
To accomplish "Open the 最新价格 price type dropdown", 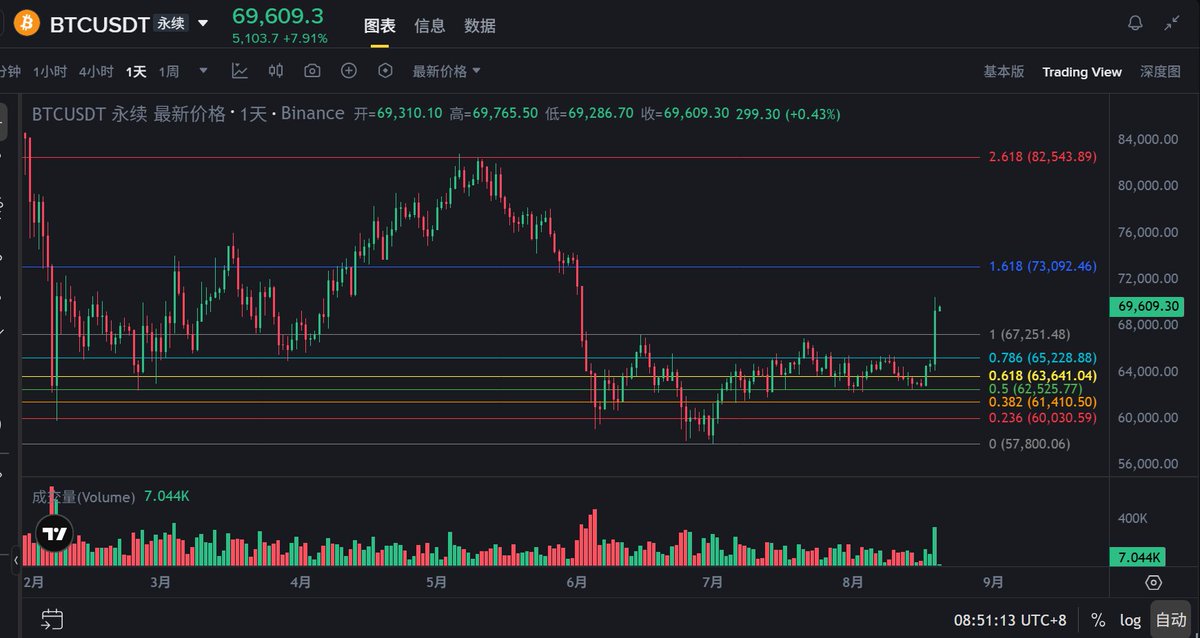I will point(446,71).
